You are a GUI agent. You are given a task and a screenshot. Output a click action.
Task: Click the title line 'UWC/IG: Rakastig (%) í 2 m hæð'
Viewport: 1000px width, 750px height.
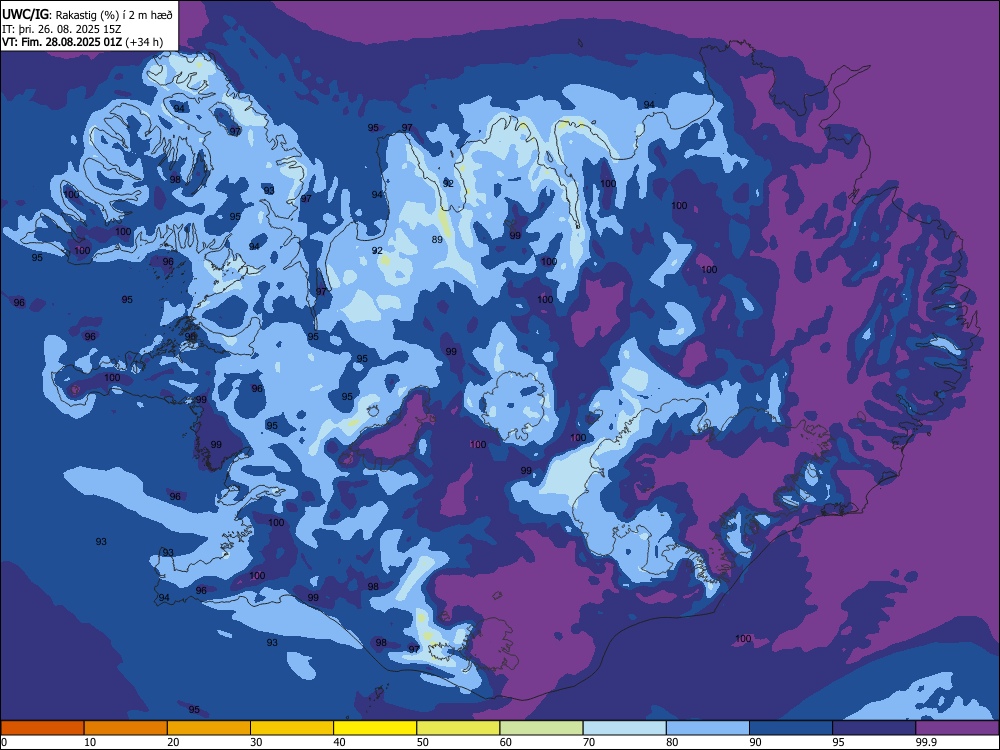click(x=87, y=13)
